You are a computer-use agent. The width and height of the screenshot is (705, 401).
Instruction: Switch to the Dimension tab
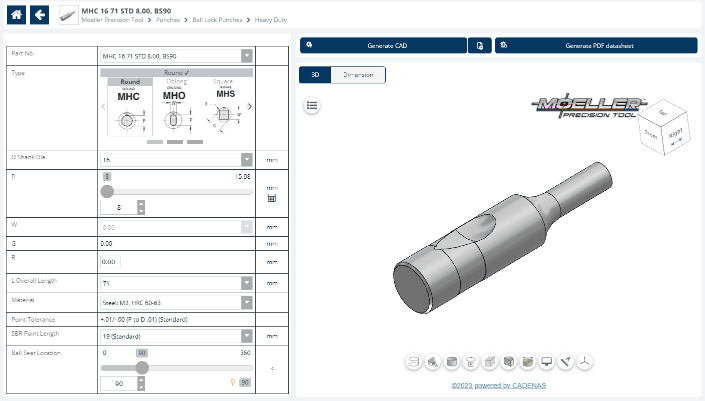[x=358, y=75]
